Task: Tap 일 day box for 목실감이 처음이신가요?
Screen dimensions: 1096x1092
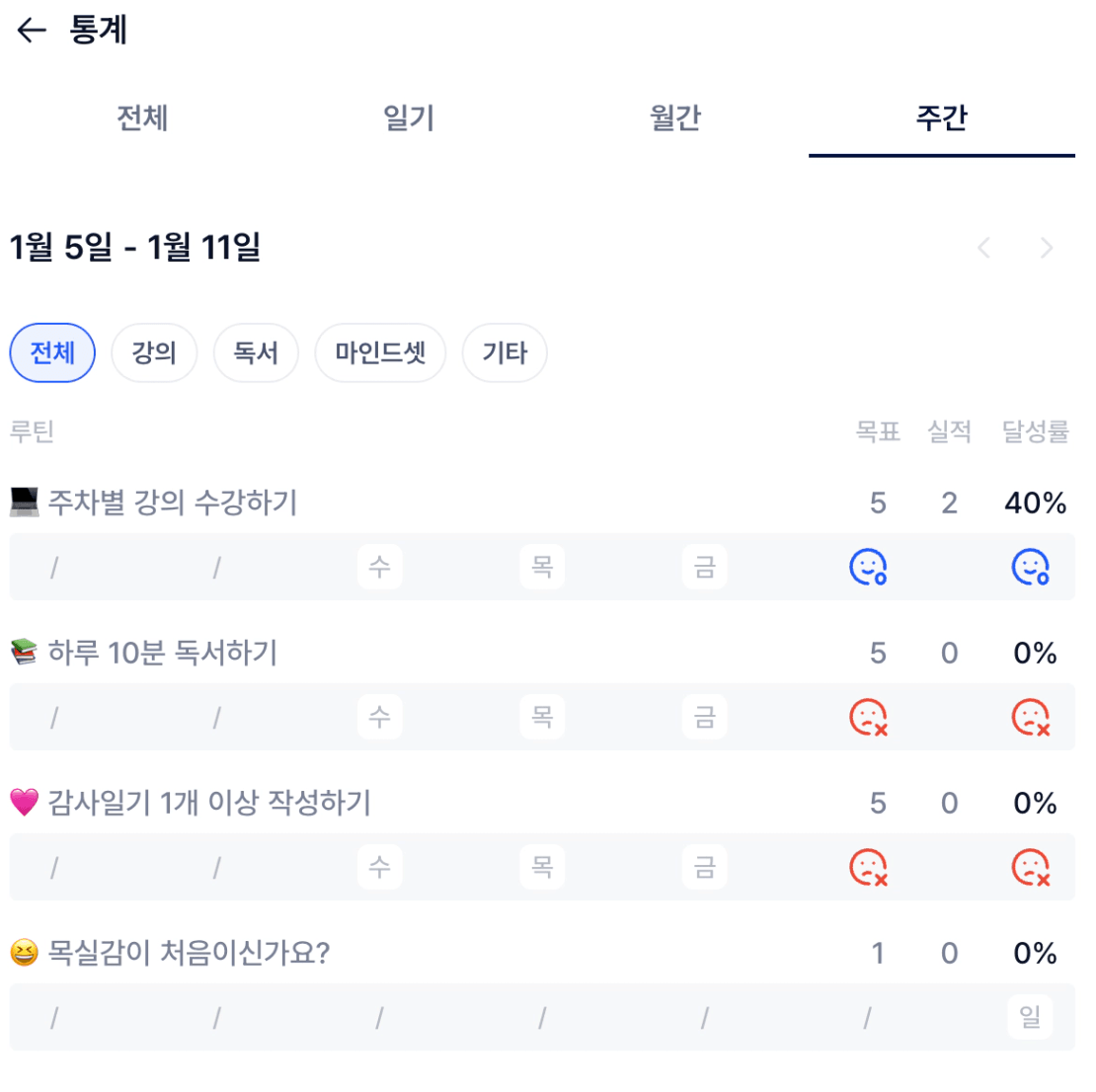Action: pyautogui.click(x=1030, y=1017)
